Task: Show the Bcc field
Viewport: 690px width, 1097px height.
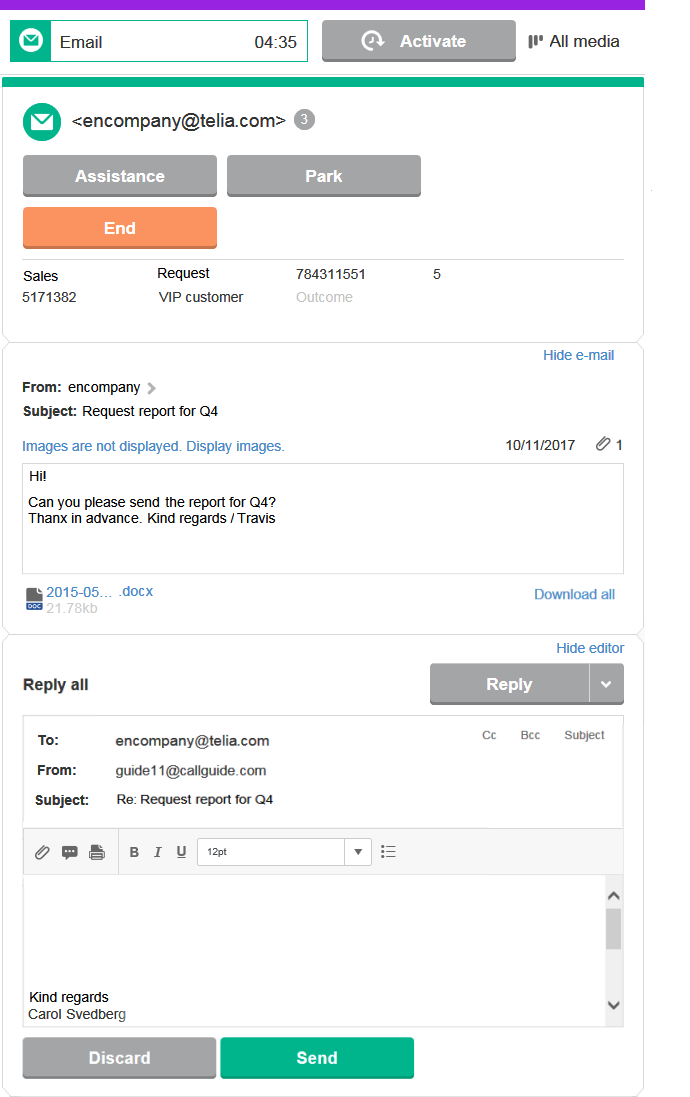Action: click(530, 735)
